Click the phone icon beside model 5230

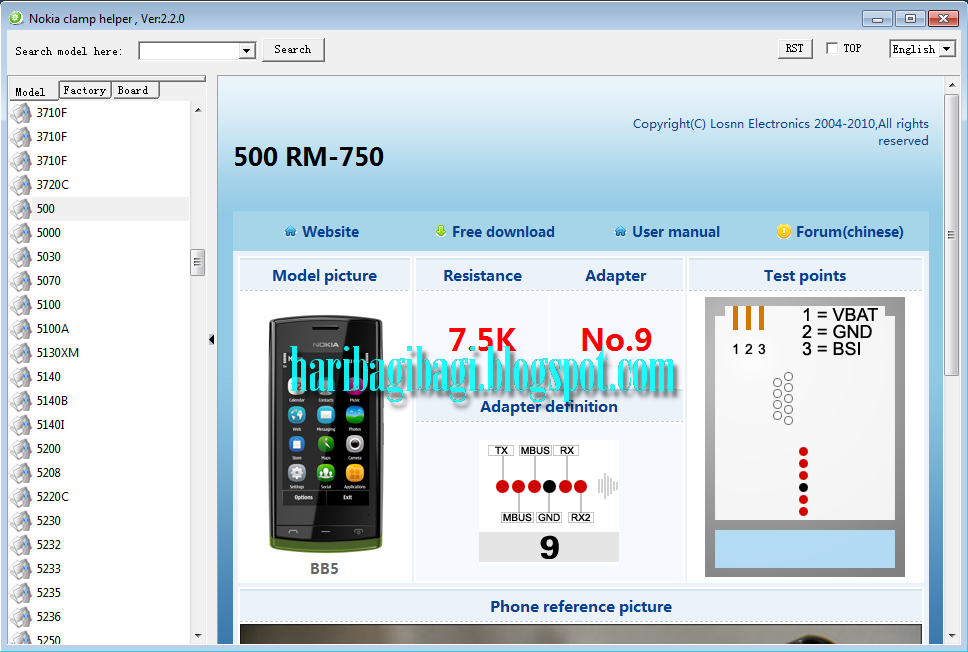click(x=21, y=520)
